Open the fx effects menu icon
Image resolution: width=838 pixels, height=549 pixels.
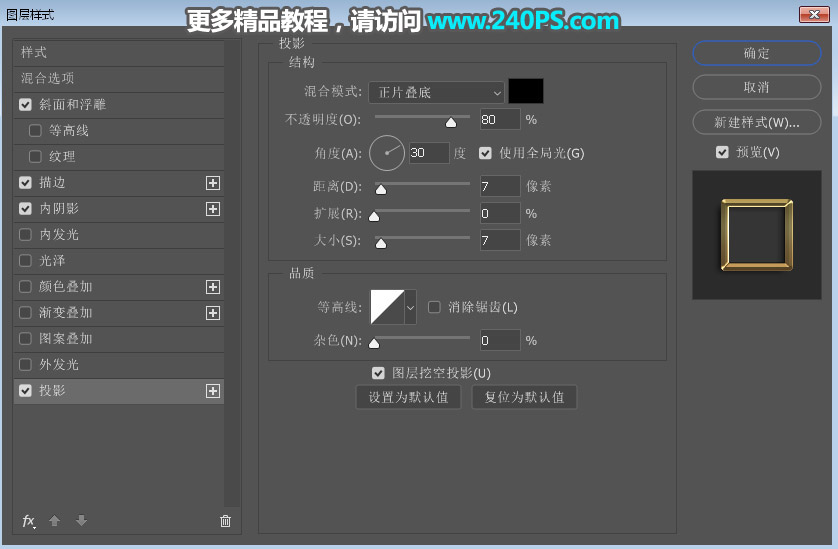[29, 521]
